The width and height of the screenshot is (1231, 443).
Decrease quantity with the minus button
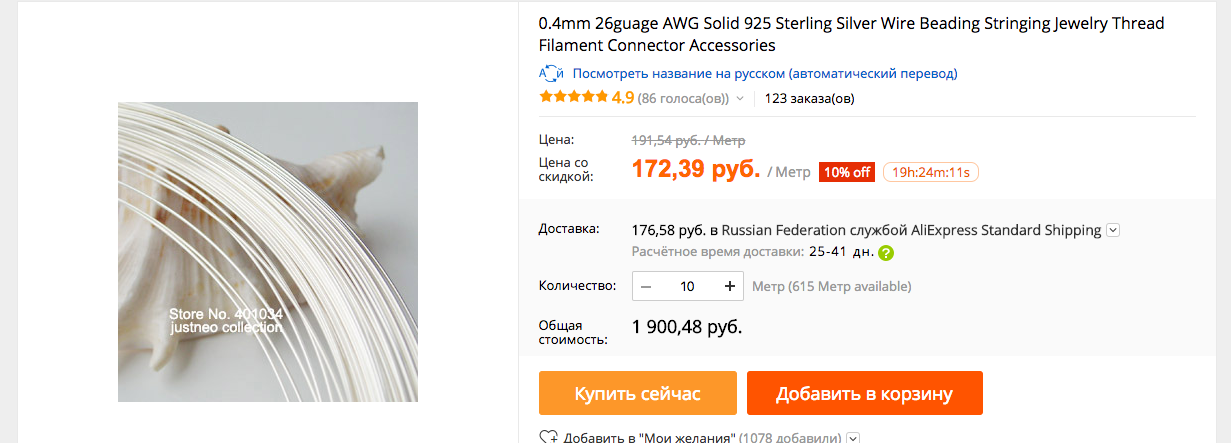point(646,286)
